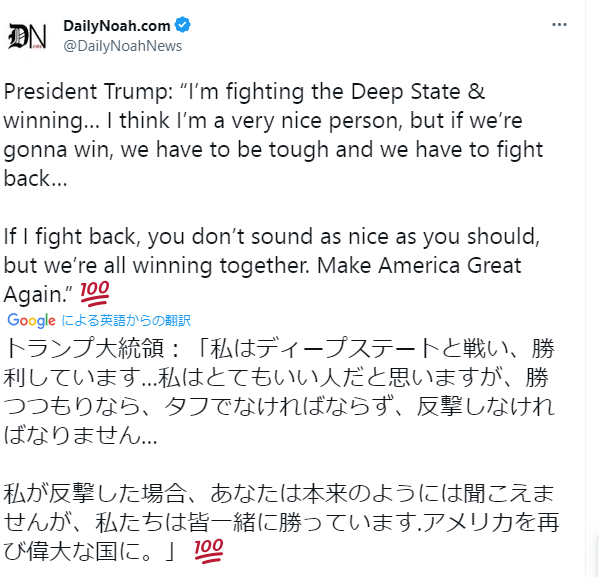Click the Japanese phrase アメリカを再
Screen dimensions: 599x577
tap(491, 522)
